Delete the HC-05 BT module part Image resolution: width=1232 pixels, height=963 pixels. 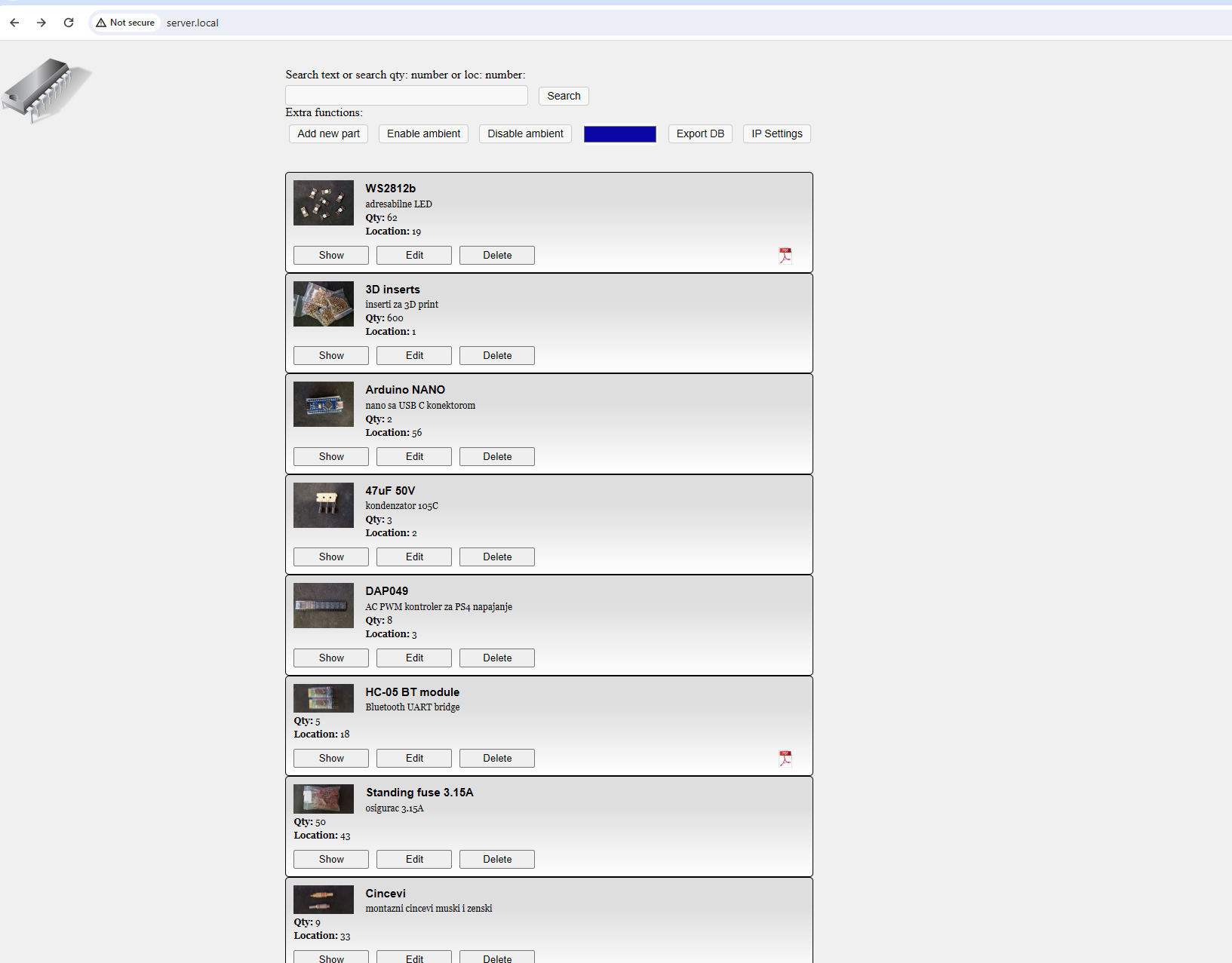pos(497,758)
